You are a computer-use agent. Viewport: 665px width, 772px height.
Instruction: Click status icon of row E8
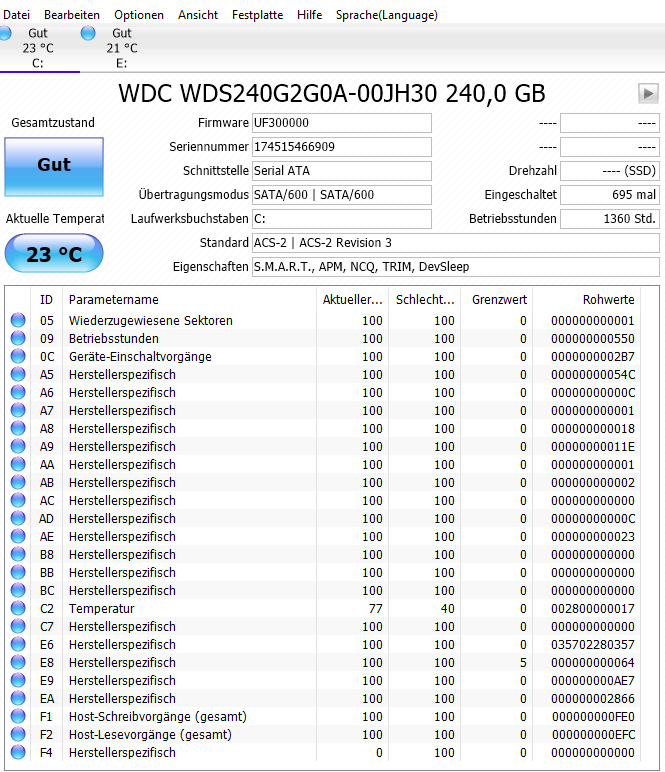[18, 662]
